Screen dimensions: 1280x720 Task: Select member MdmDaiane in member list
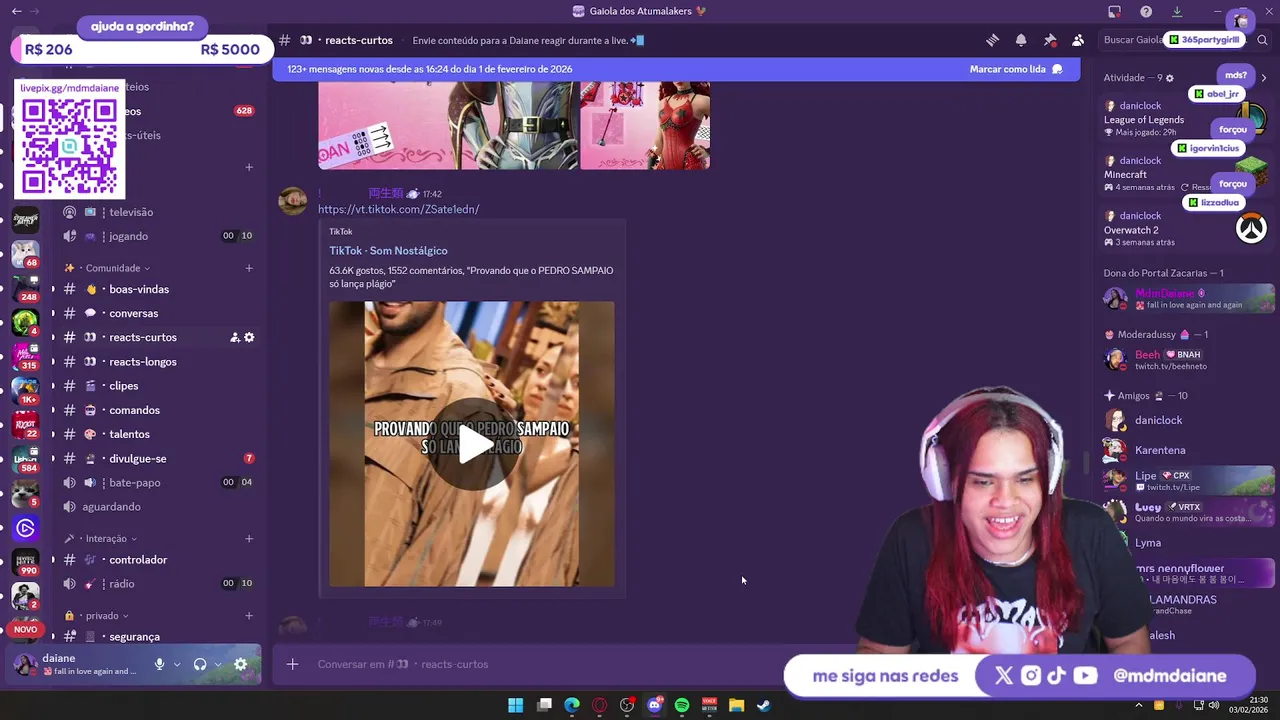1187,299
